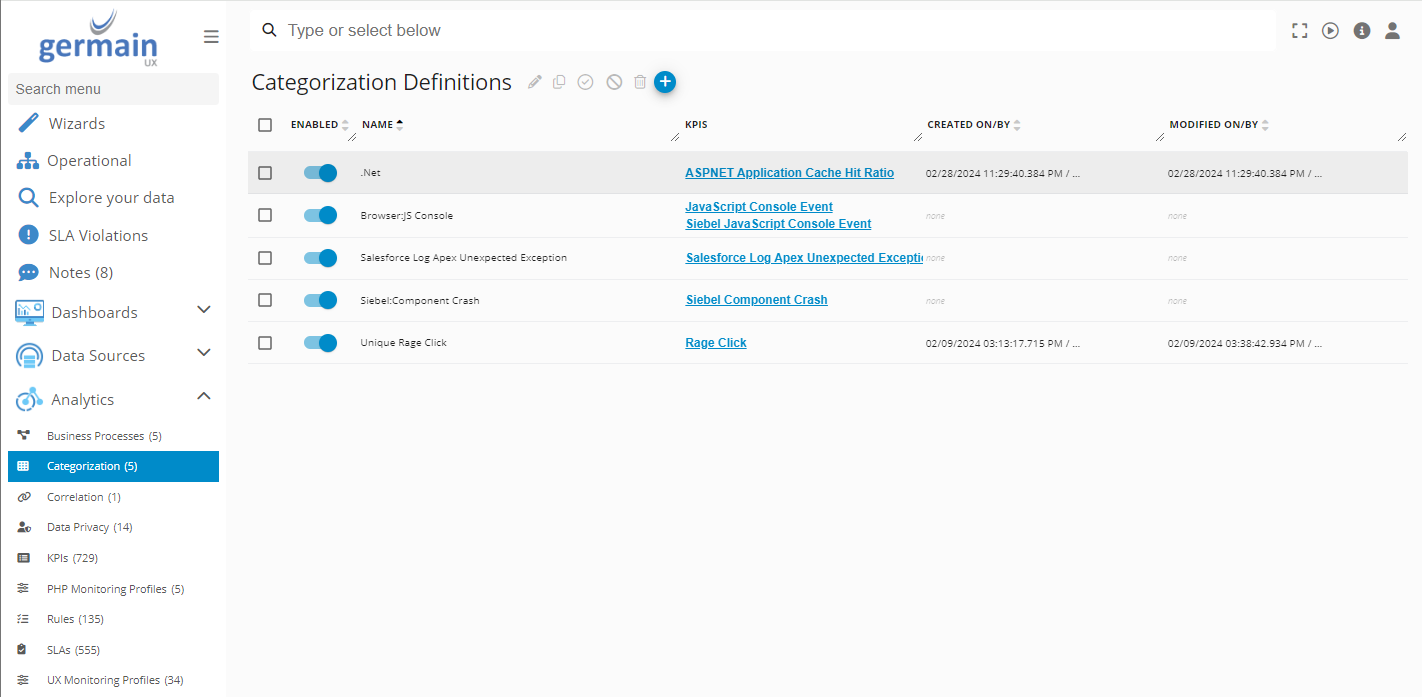Expand the Data Sources menu section
Image resolution: width=1422 pixels, height=697 pixels.
tap(203, 354)
